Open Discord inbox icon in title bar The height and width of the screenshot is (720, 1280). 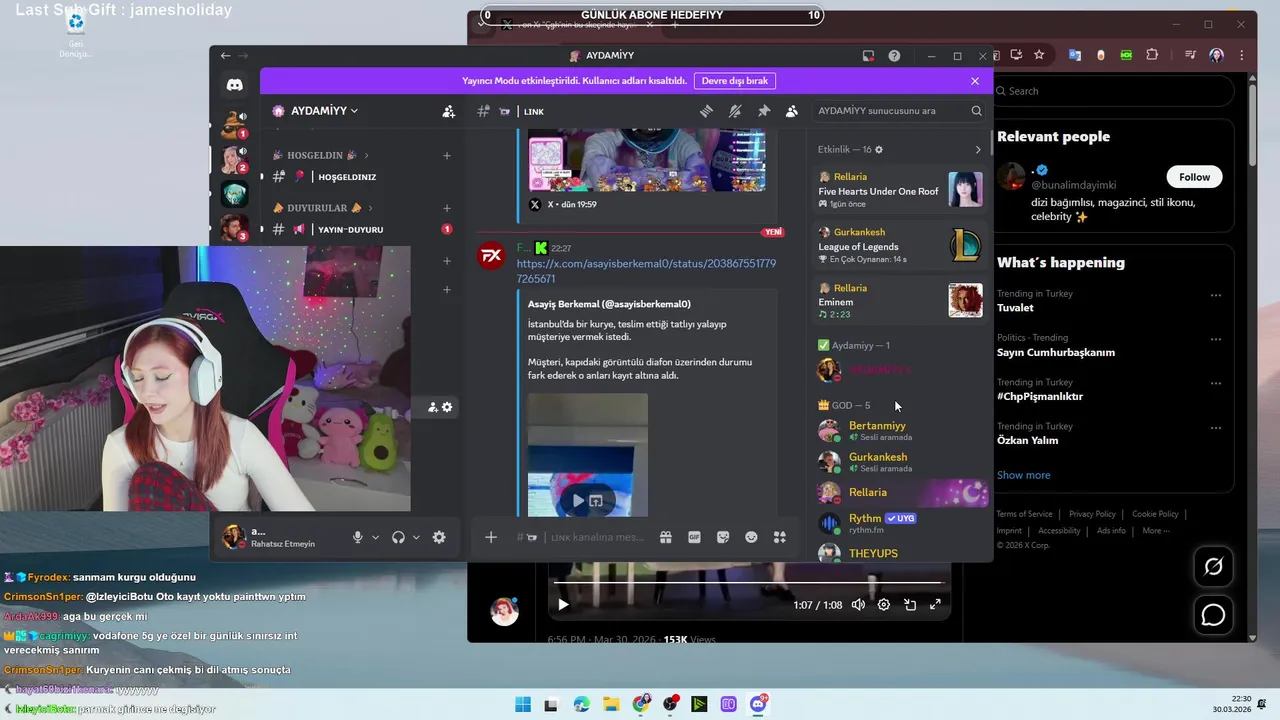pos(868,56)
